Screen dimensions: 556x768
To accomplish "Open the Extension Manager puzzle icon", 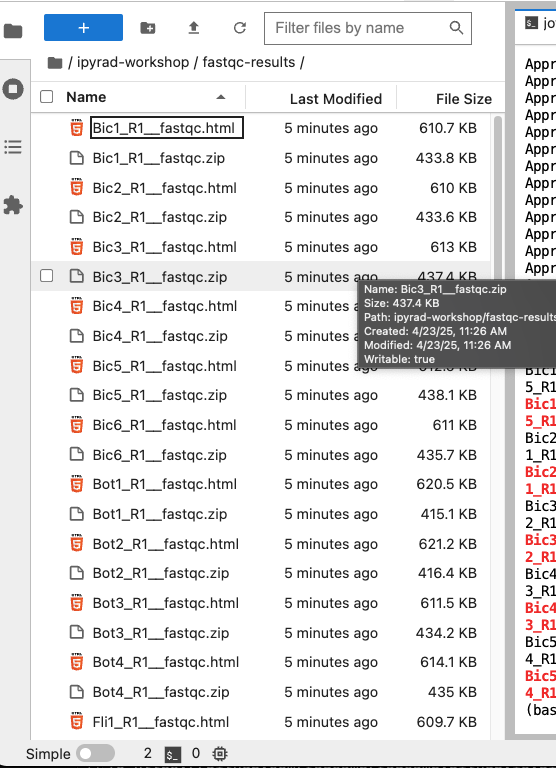I will (13, 205).
